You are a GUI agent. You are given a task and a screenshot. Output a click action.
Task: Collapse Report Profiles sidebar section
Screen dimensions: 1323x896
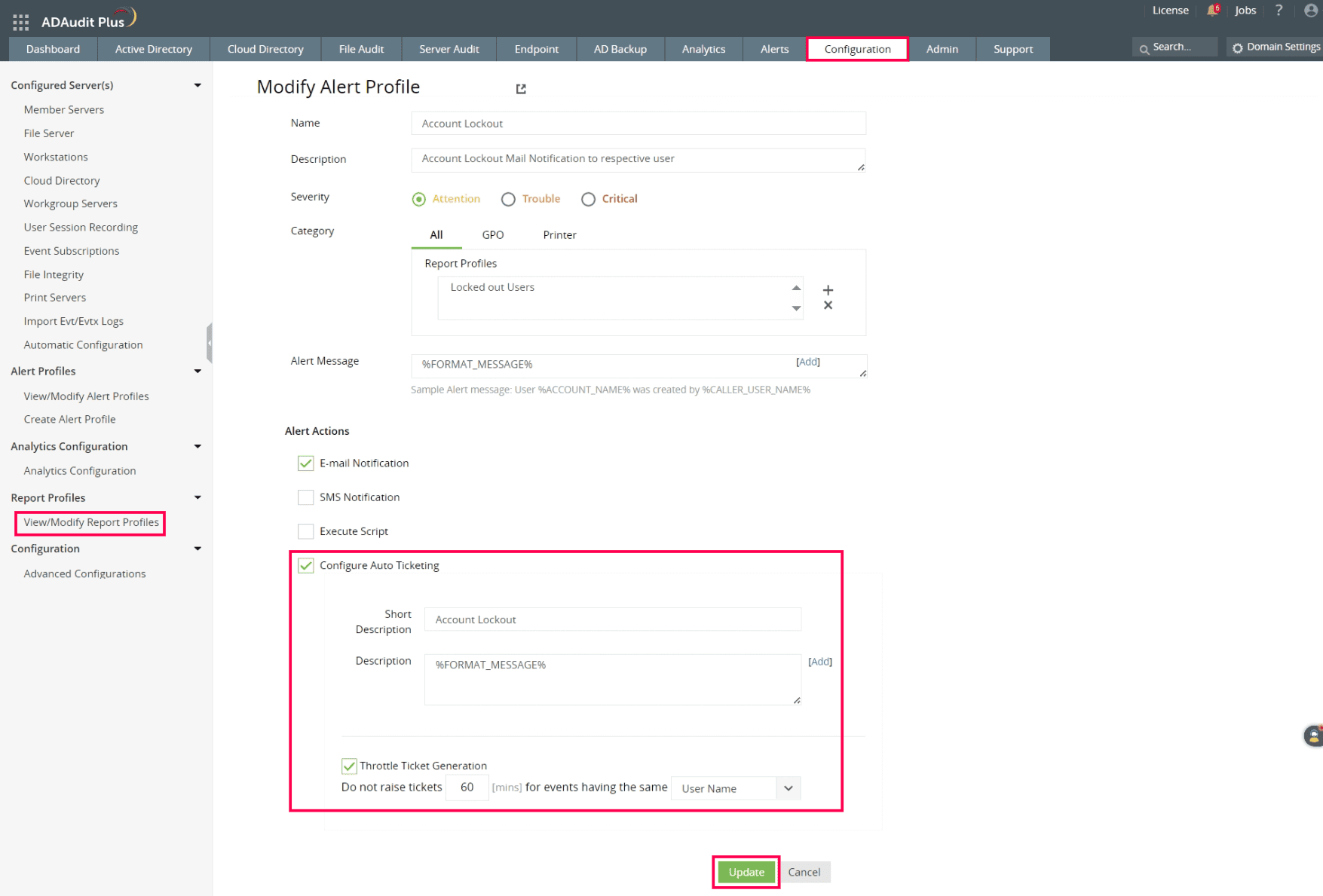[198, 497]
